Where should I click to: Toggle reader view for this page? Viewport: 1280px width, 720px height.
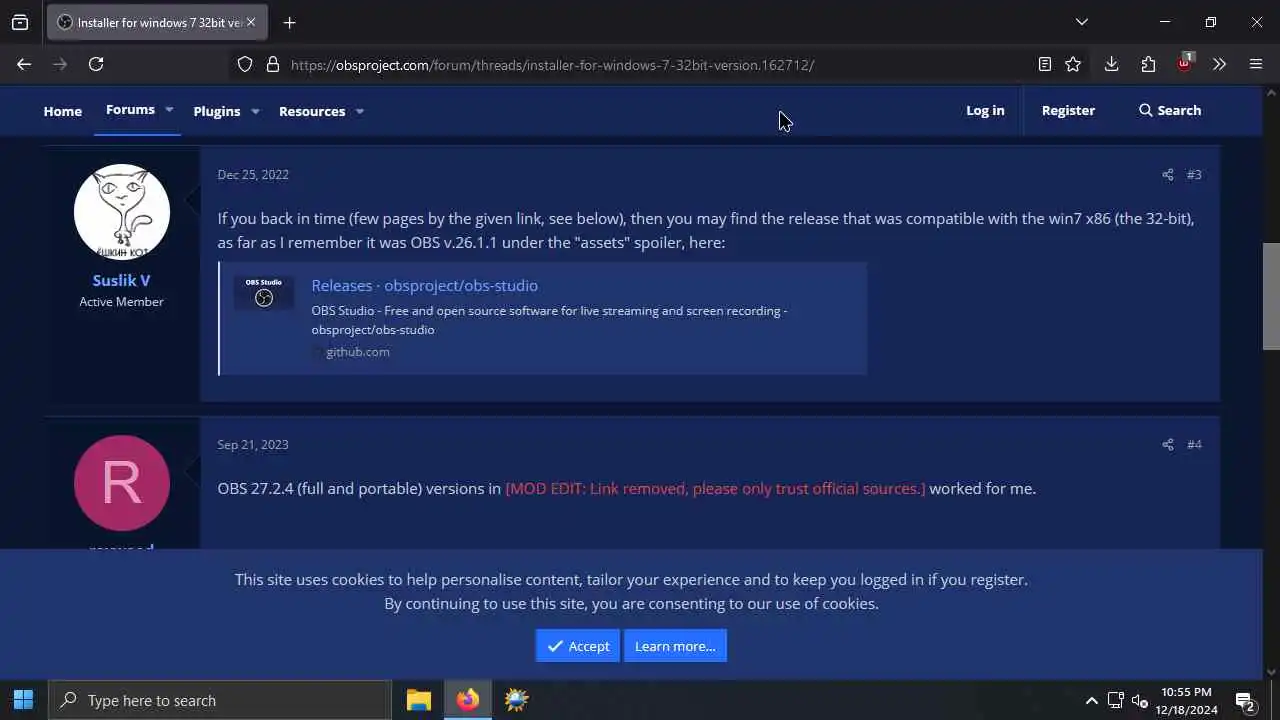pyautogui.click(x=1044, y=64)
